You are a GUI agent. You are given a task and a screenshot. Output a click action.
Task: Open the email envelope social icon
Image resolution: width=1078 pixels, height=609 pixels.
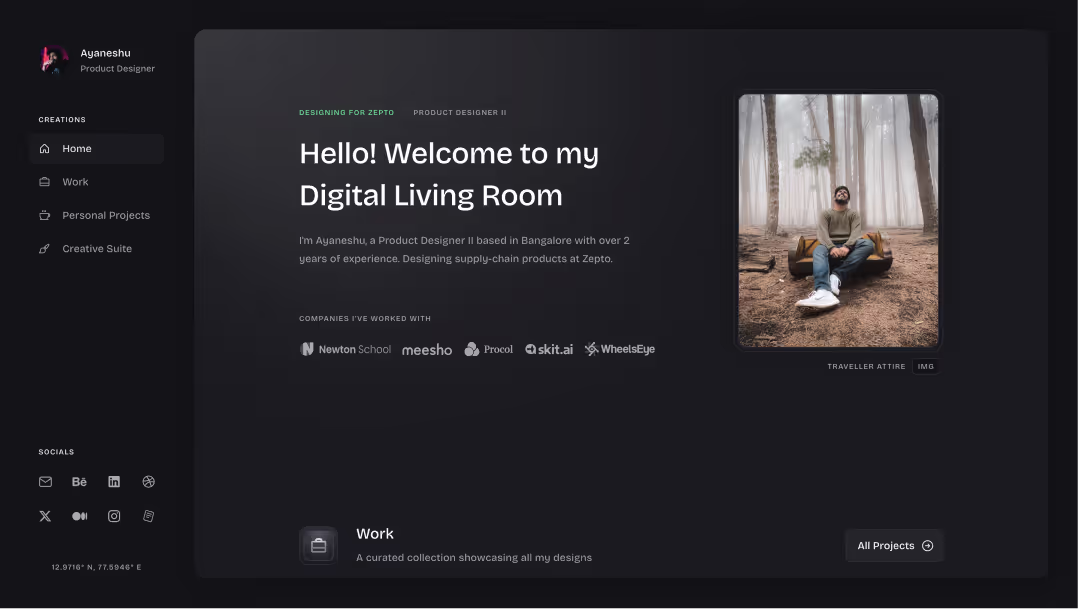[45, 482]
